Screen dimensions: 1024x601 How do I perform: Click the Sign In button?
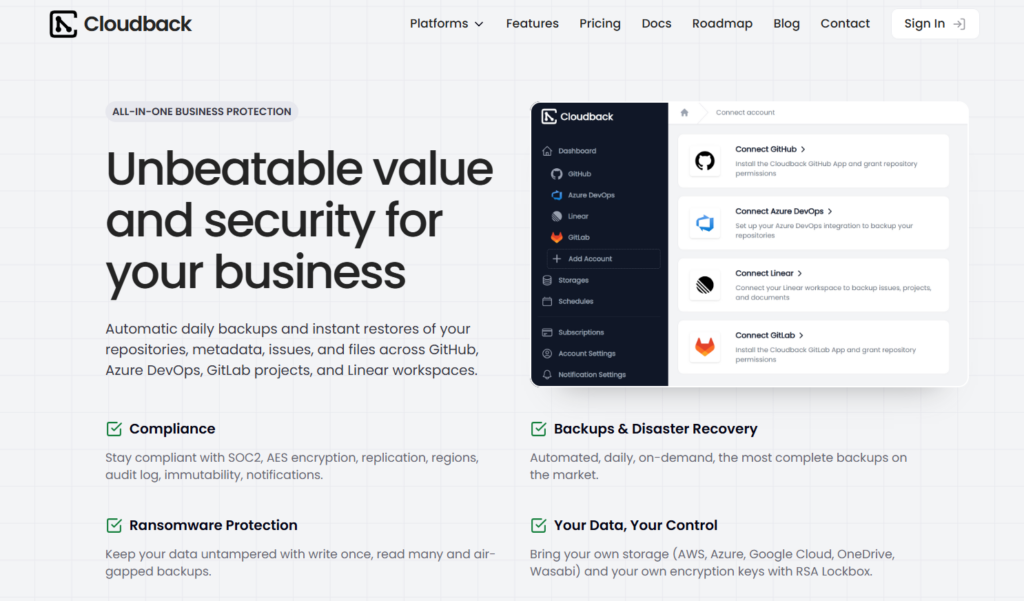pyautogui.click(x=935, y=24)
